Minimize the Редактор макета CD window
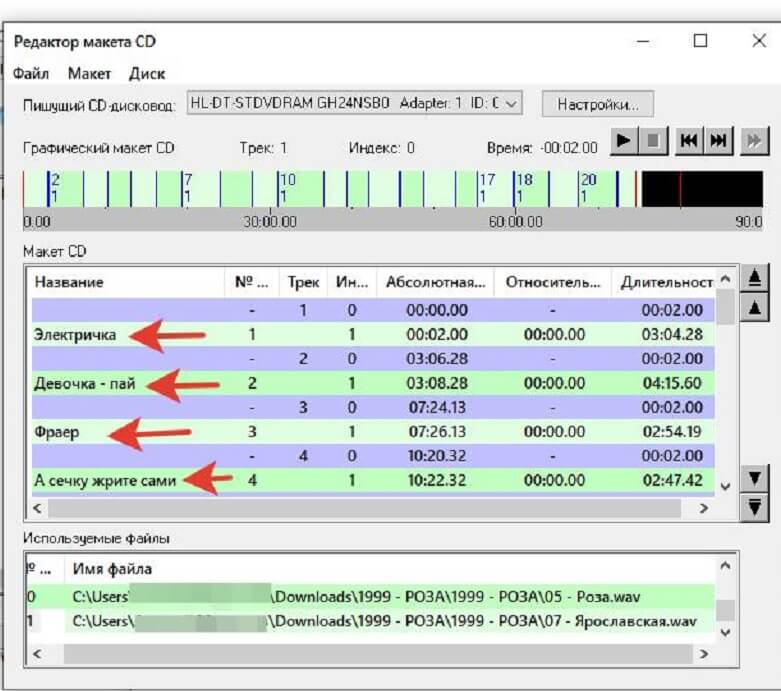The image size is (781, 691). tap(643, 41)
